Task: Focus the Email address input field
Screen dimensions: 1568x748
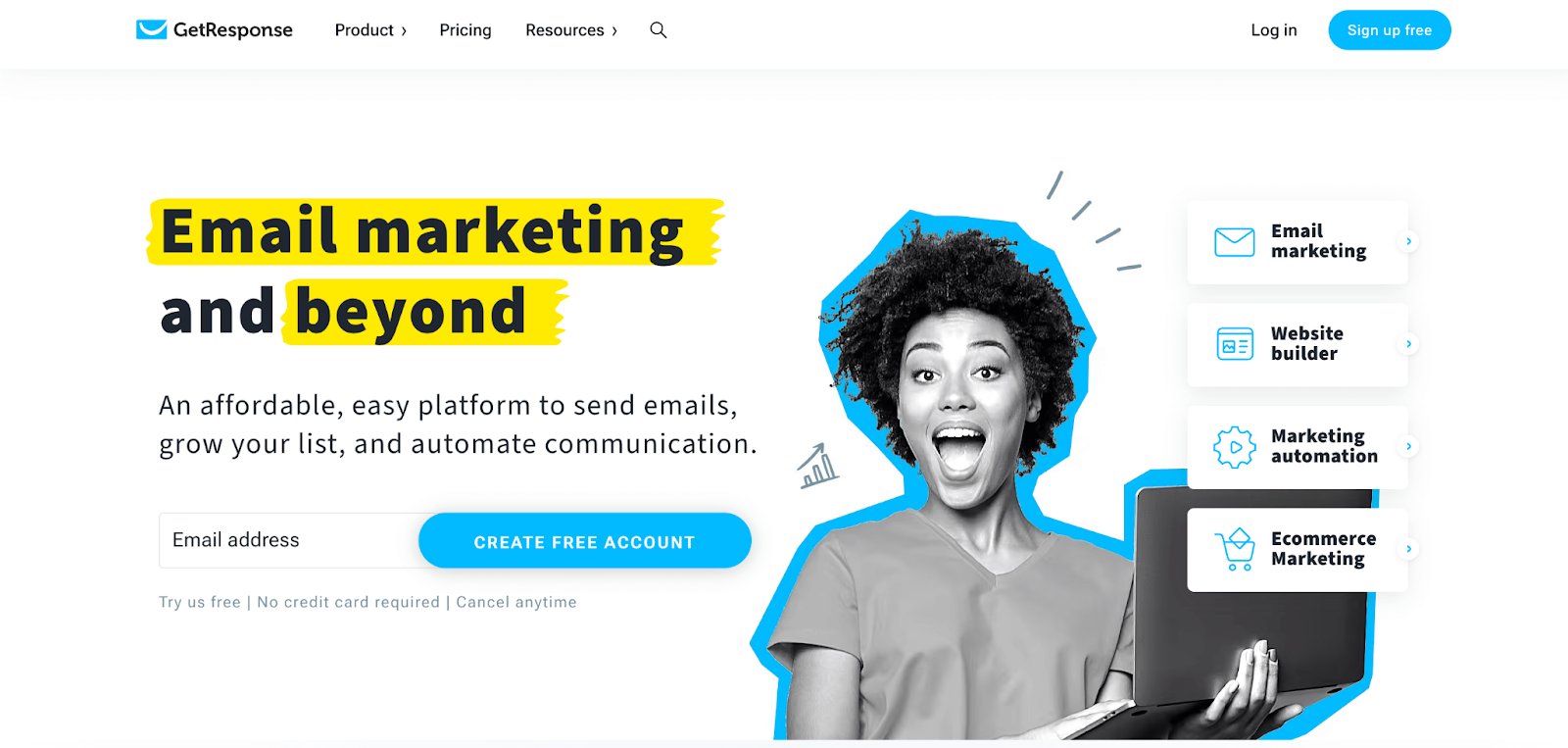Action: coord(289,540)
